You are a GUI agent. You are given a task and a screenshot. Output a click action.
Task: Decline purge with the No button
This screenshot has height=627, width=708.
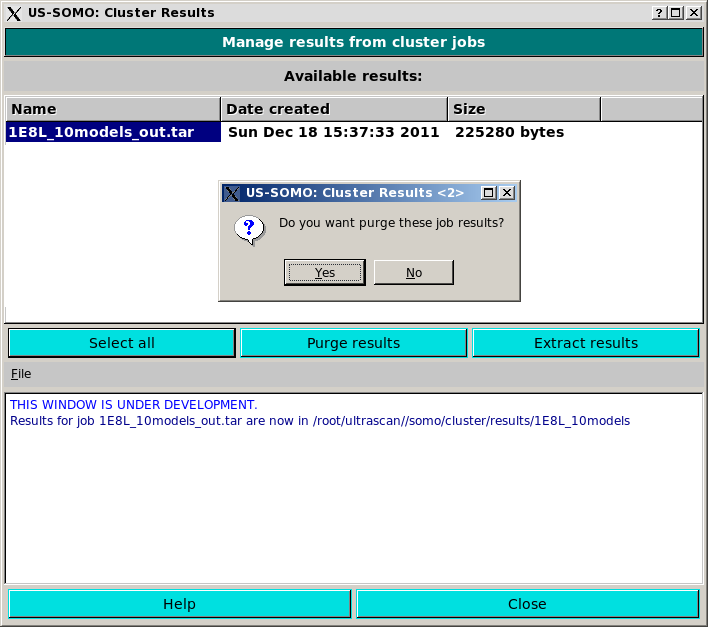coord(414,272)
